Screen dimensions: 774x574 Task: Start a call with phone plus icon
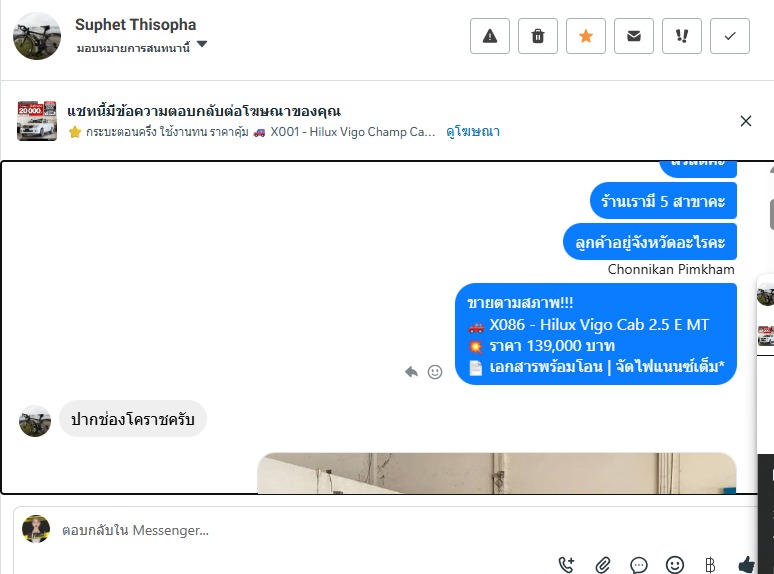pyautogui.click(x=566, y=564)
